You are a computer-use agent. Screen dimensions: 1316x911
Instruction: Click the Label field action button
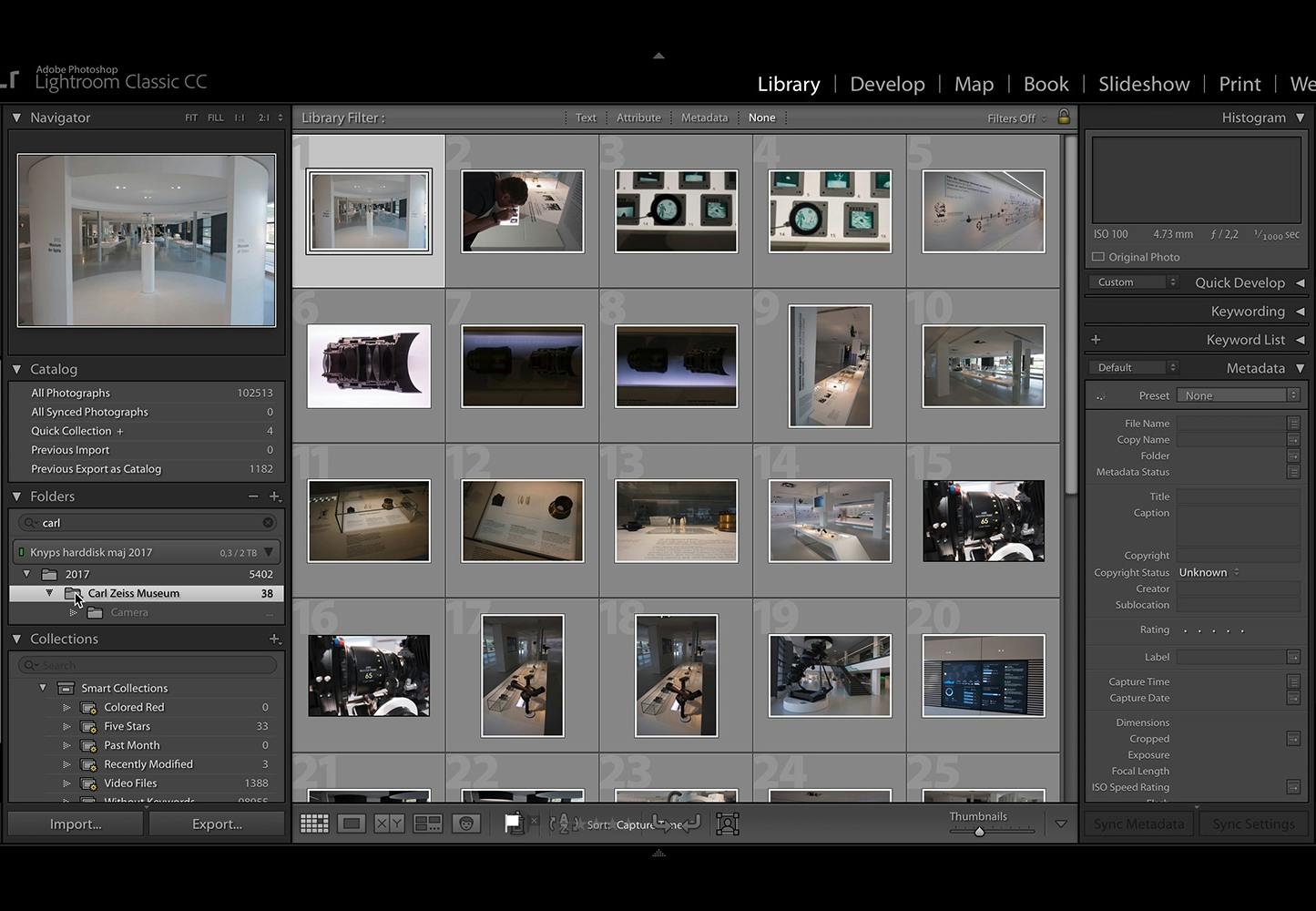click(1293, 657)
